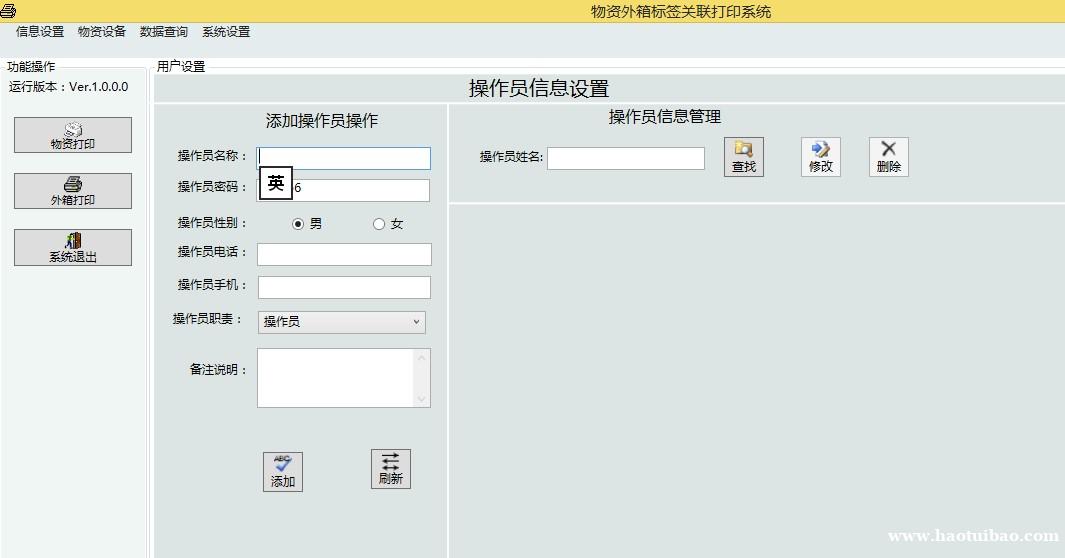The image size is (1065, 558).
Task: Click the 添加 checkmark icon button
Action: point(283,471)
